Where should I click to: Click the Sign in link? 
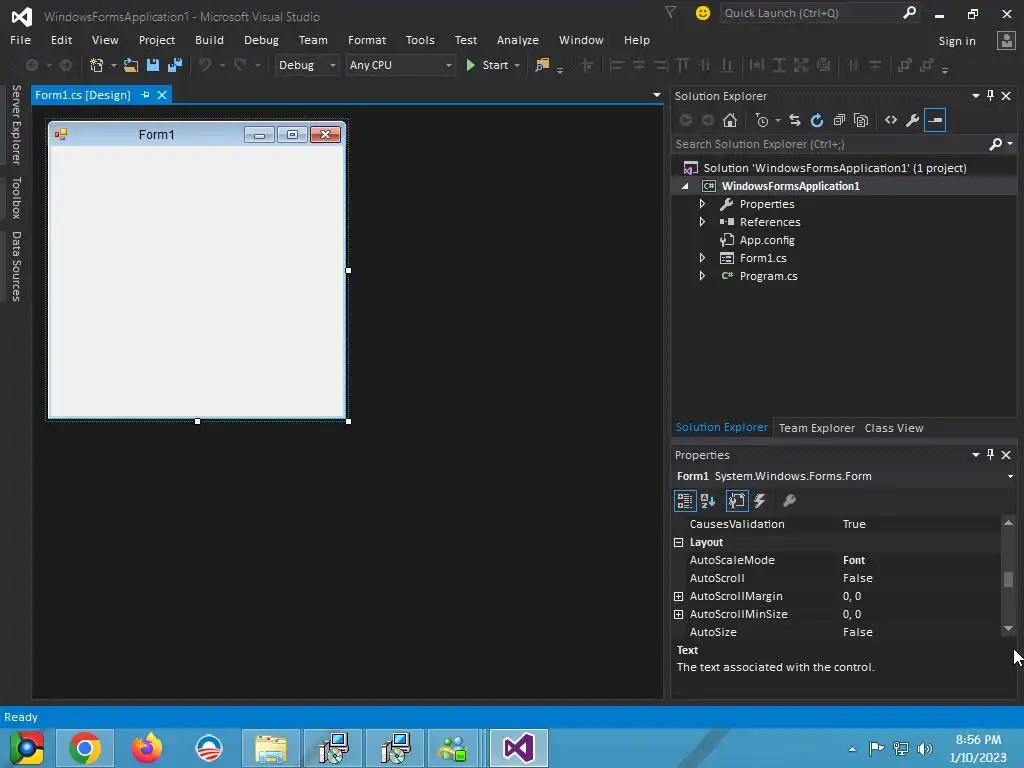[x=957, y=40]
